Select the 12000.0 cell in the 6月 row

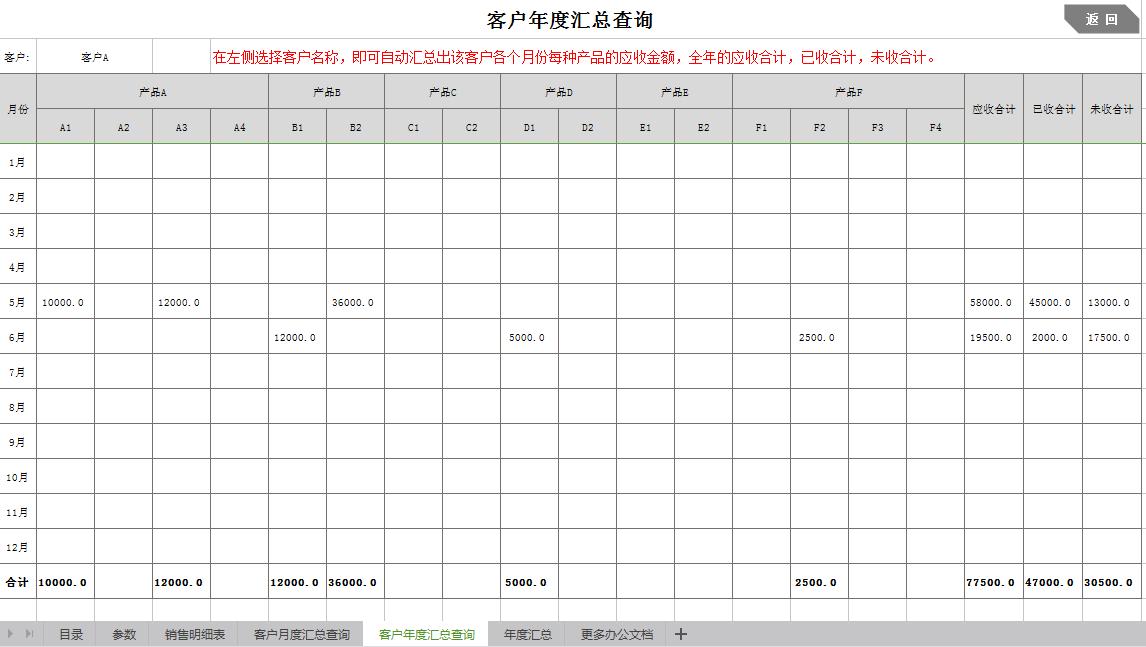(297, 337)
